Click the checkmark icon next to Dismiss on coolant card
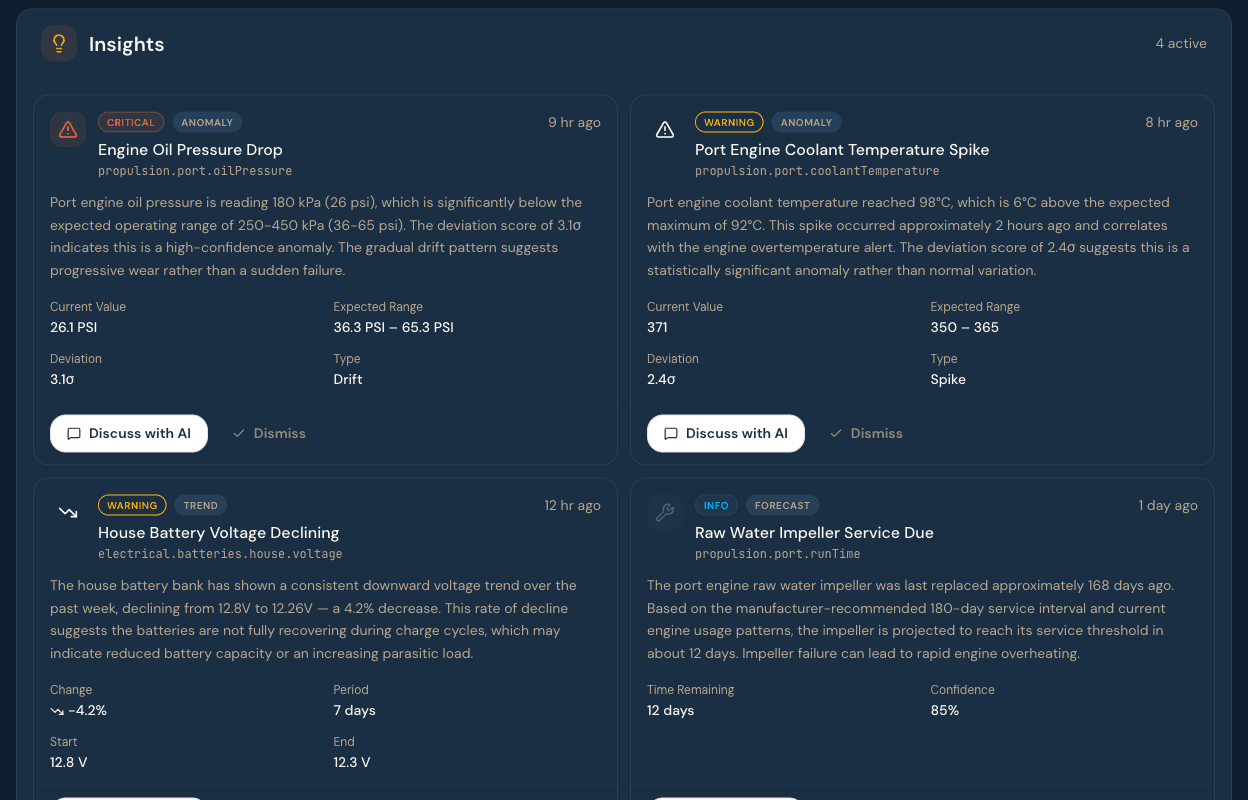This screenshot has width=1248, height=800. click(x=836, y=433)
